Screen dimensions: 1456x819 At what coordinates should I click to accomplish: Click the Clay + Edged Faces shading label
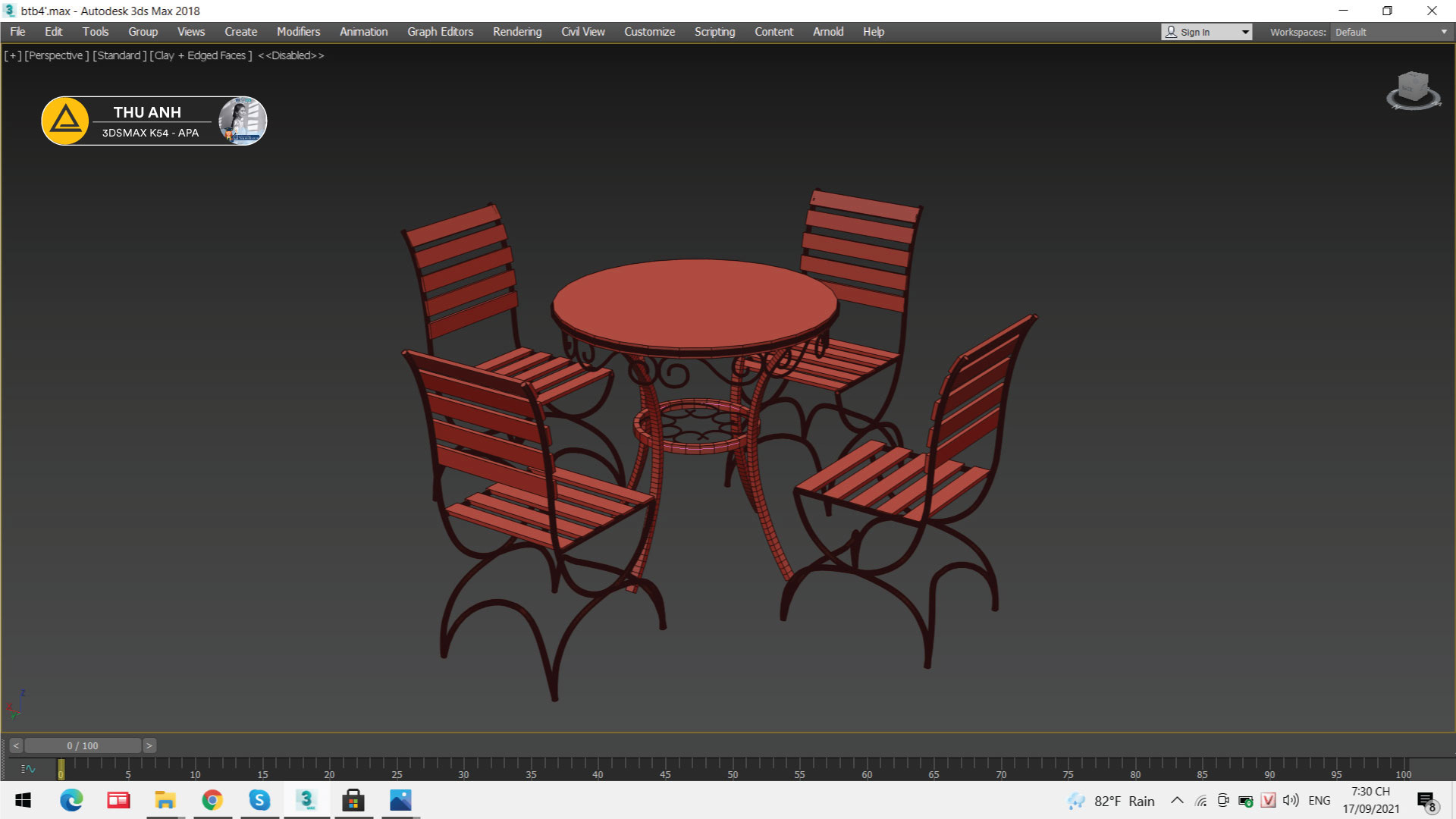click(x=201, y=55)
